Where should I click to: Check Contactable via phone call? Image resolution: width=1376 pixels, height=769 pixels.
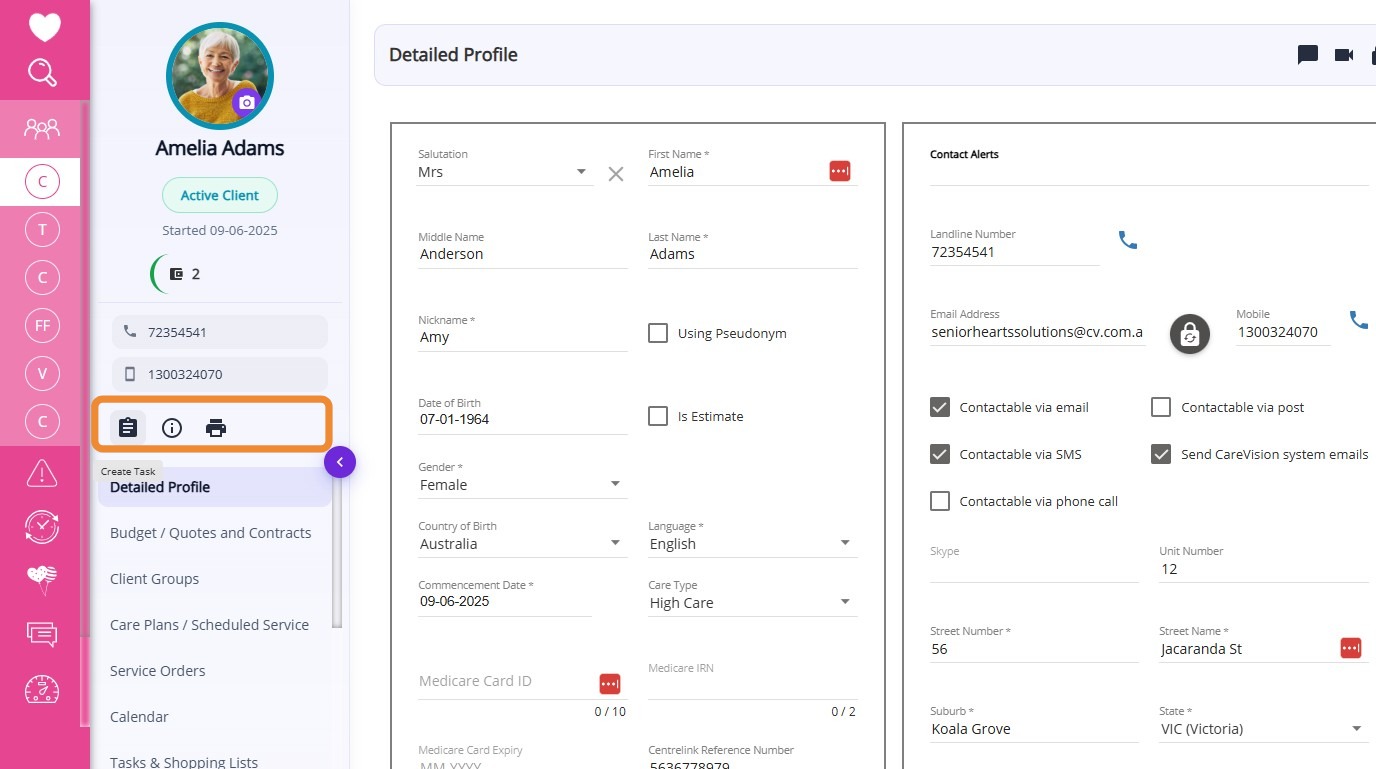940,501
